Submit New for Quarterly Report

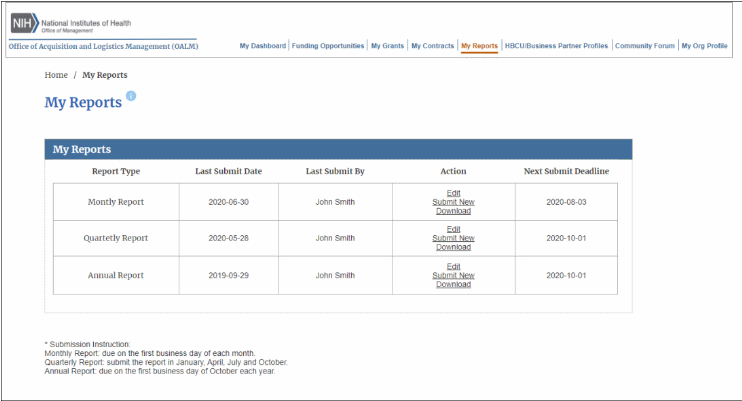click(x=453, y=238)
